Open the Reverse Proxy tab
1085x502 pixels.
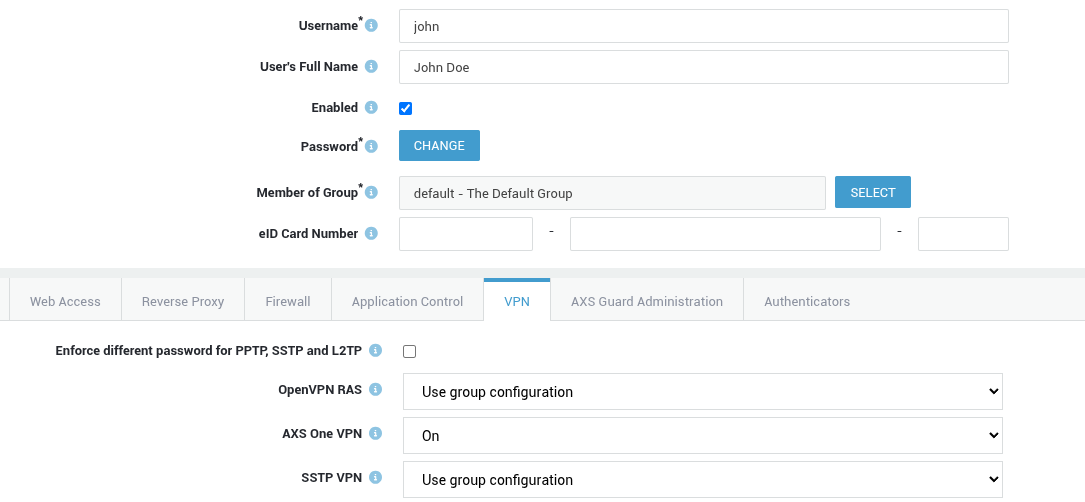(x=183, y=301)
